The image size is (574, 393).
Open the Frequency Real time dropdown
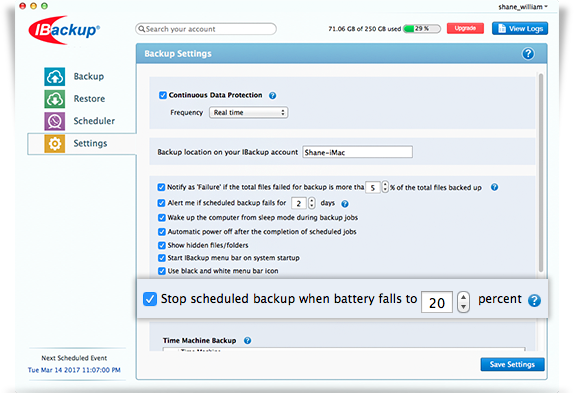pos(249,112)
